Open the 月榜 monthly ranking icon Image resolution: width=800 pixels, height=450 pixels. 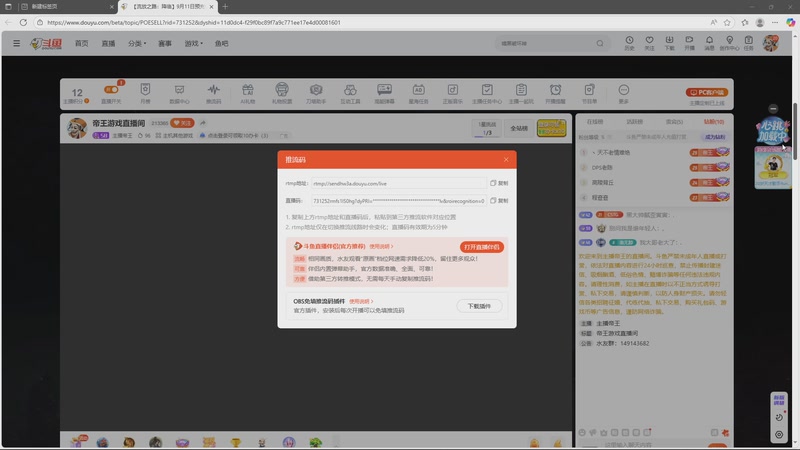(145, 93)
